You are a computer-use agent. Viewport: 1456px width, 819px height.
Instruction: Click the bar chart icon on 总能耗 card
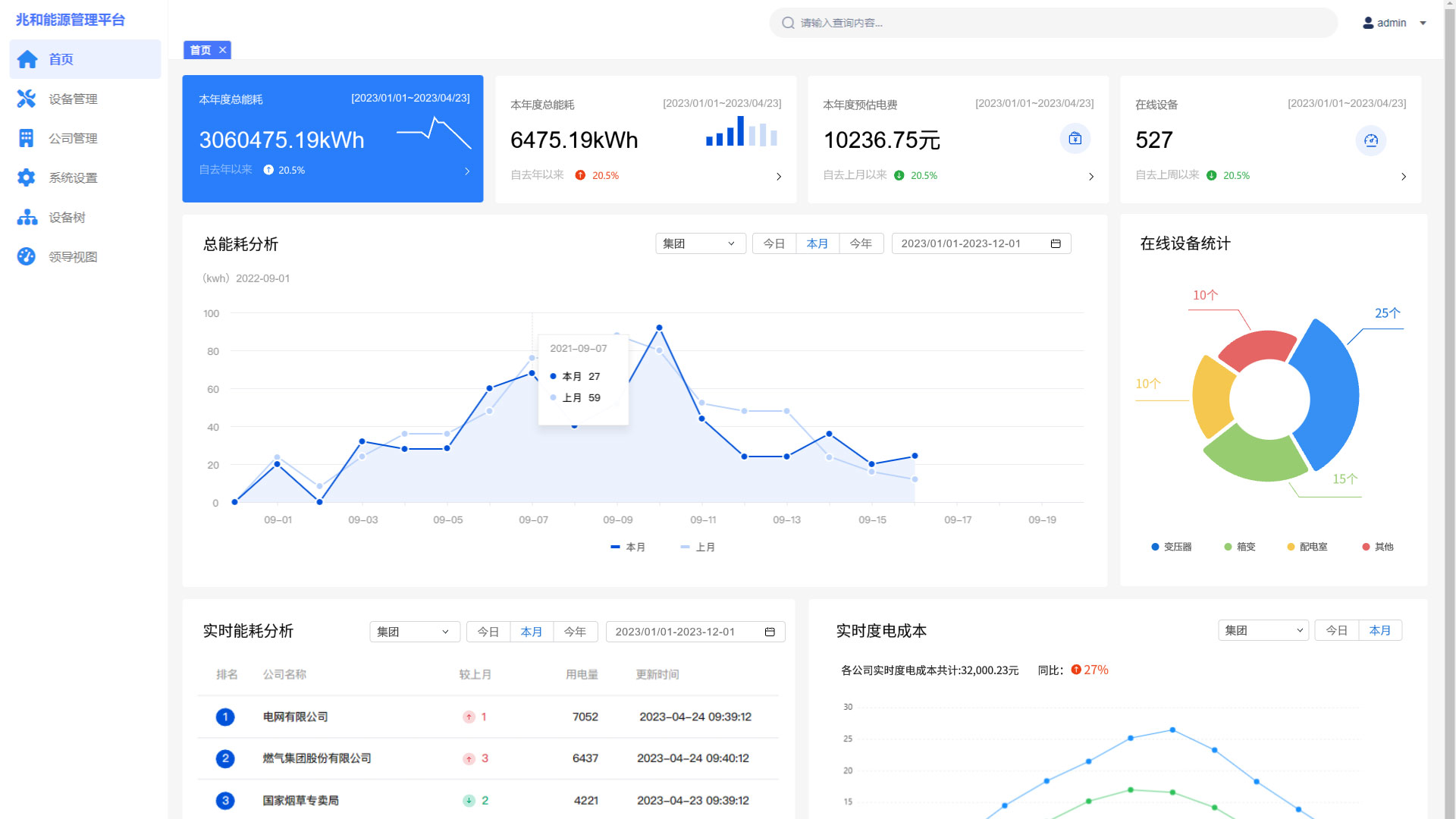point(742,130)
